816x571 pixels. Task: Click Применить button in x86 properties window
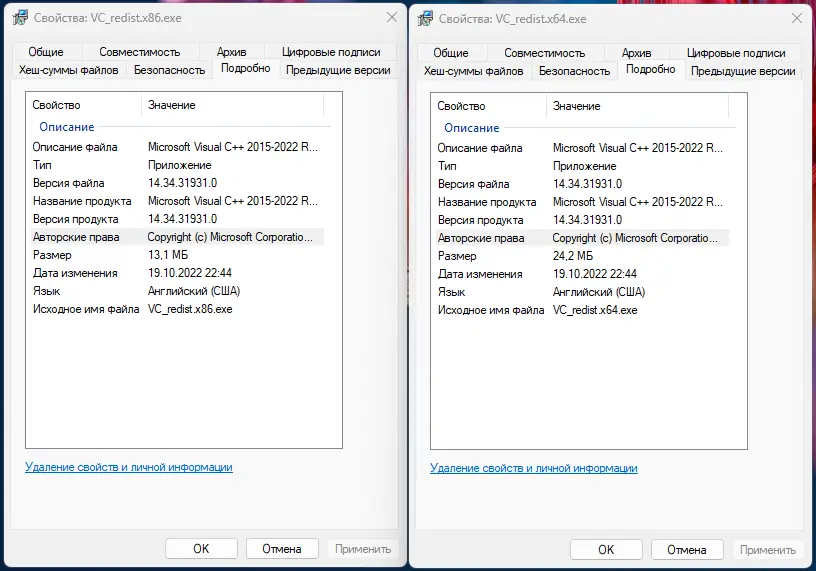pyautogui.click(x=363, y=549)
